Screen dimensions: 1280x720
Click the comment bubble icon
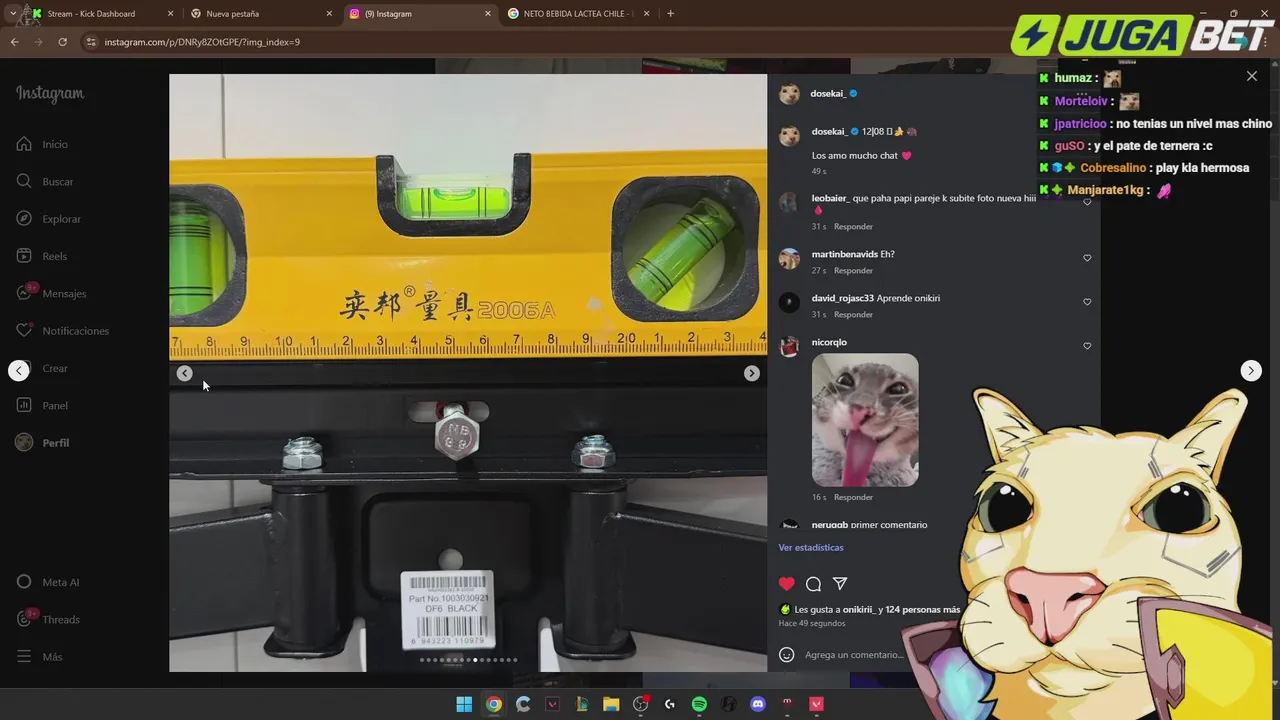click(813, 584)
